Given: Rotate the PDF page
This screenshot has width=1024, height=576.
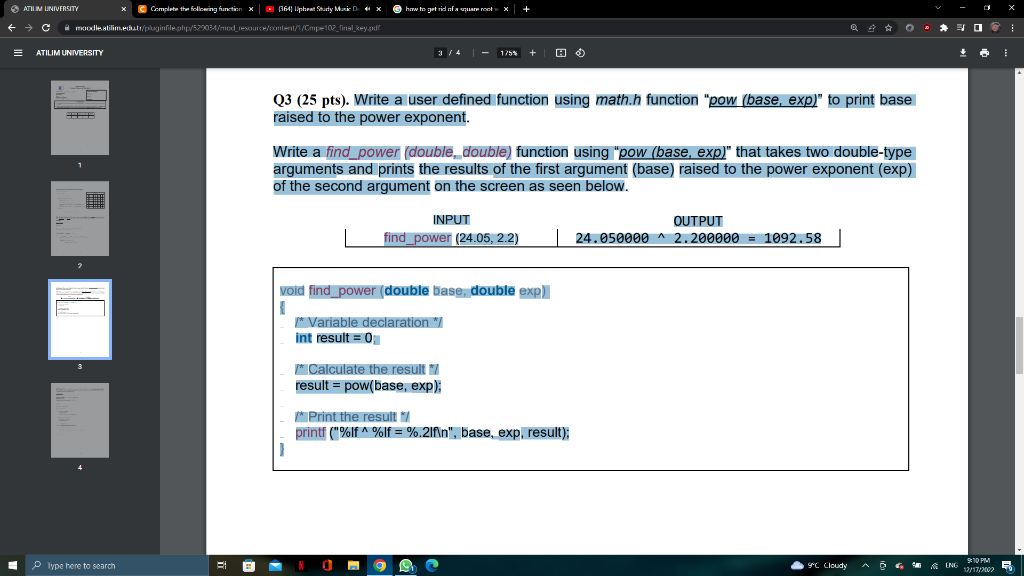Looking at the screenshot, I should coord(581,55).
